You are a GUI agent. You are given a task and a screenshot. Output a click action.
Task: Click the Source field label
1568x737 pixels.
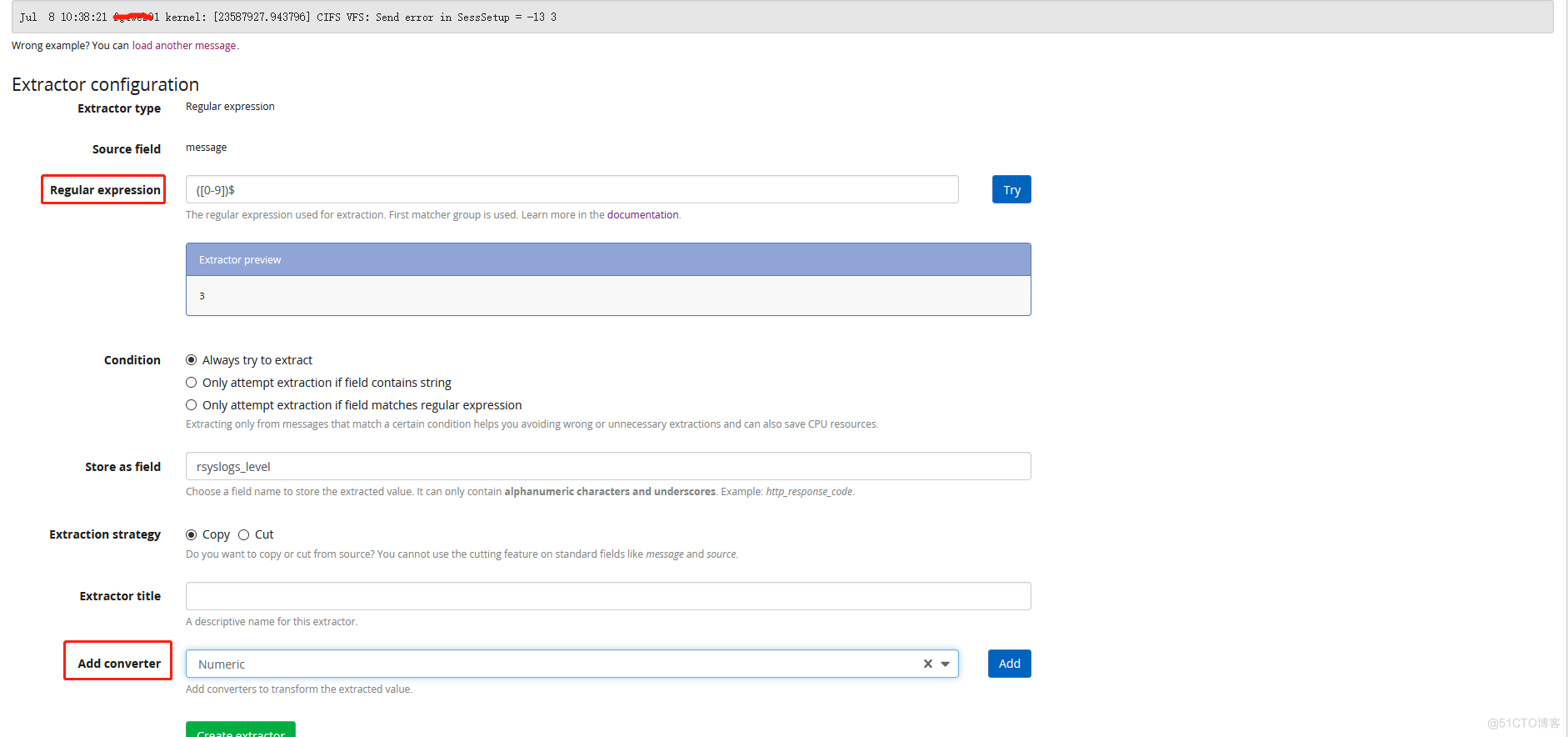click(127, 149)
